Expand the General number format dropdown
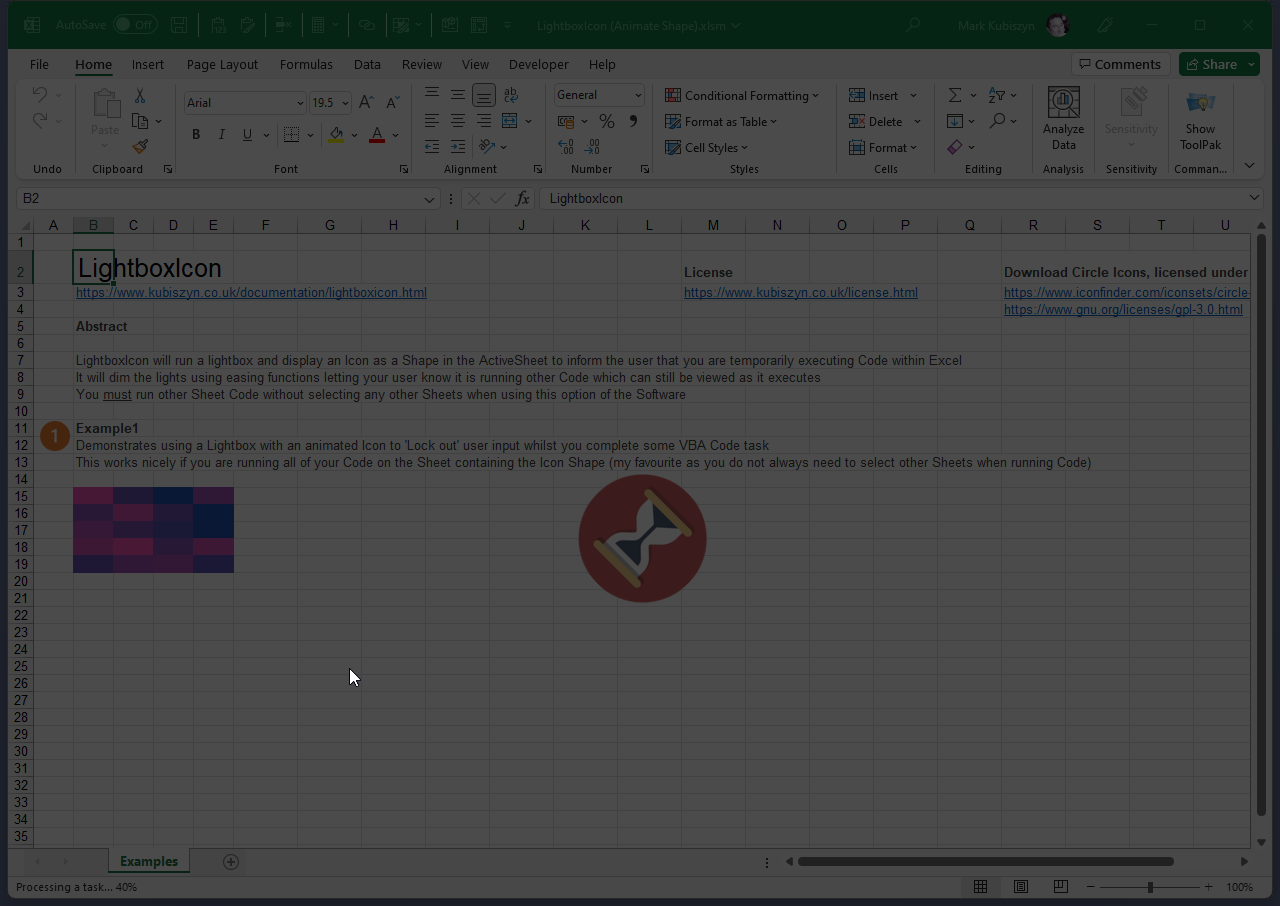The height and width of the screenshot is (906, 1280). pyautogui.click(x=638, y=95)
